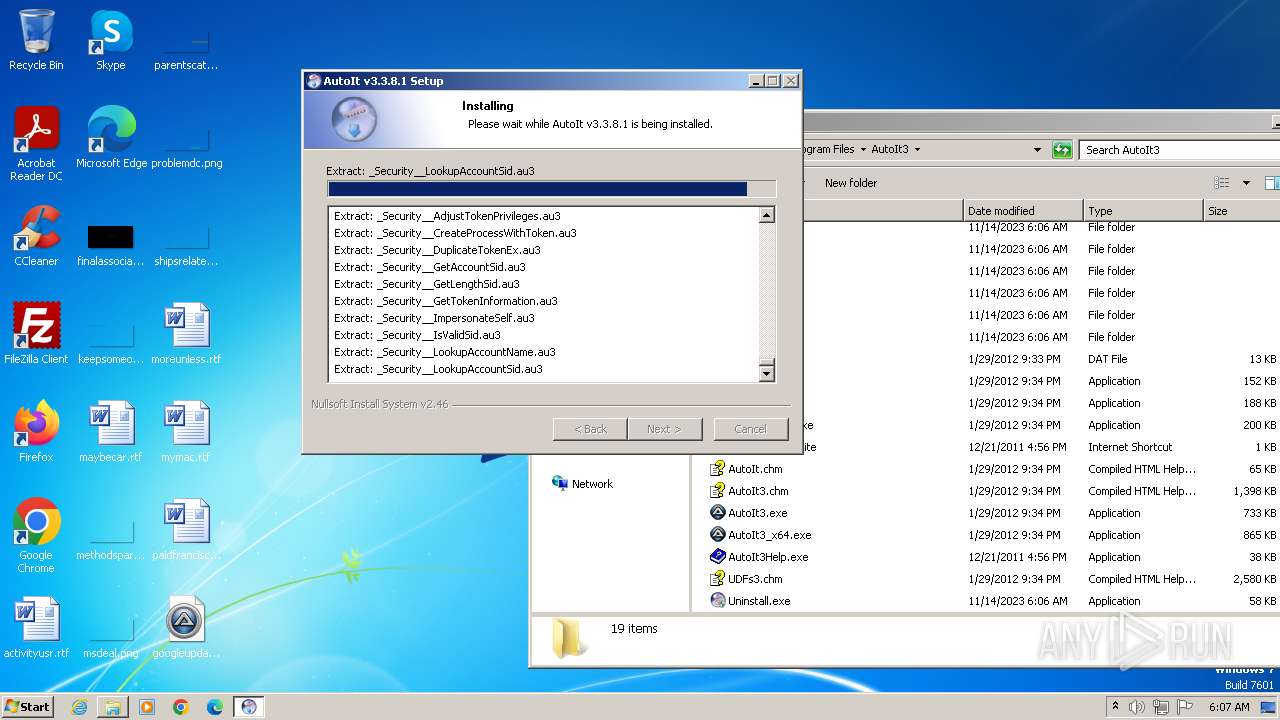Image resolution: width=1280 pixels, height=720 pixels.
Task: Select AutoIt3Help.exe in Explorer
Action: pyautogui.click(x=768, y=557)
